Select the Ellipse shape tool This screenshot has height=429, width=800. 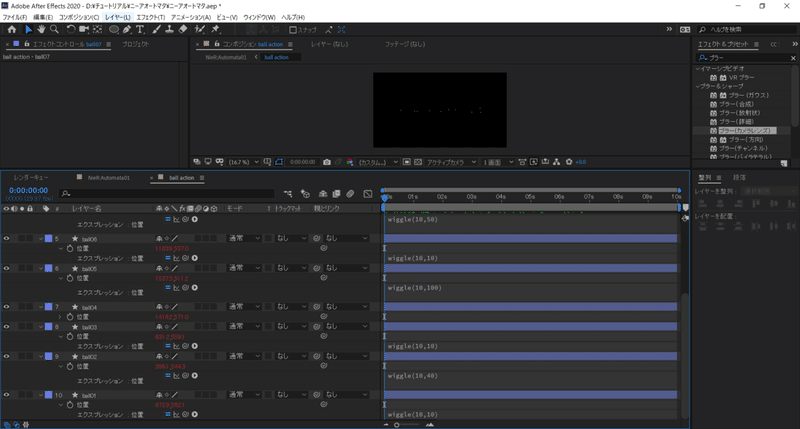pos(114,30)
